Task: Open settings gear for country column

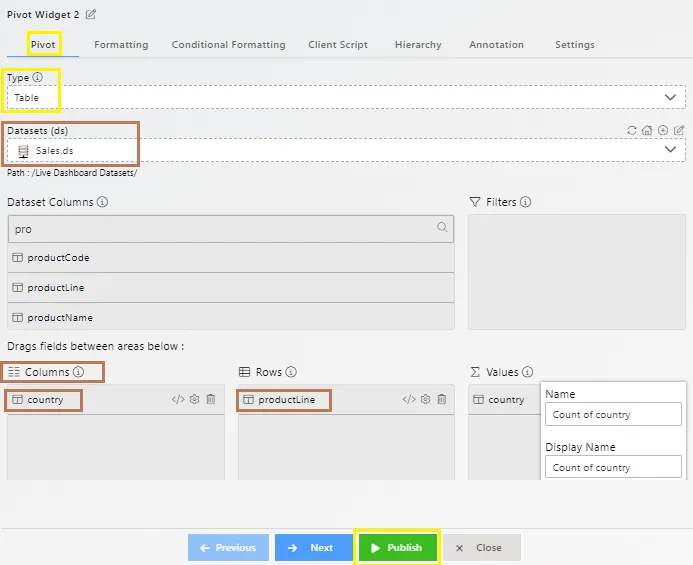Action: (194, 399)
